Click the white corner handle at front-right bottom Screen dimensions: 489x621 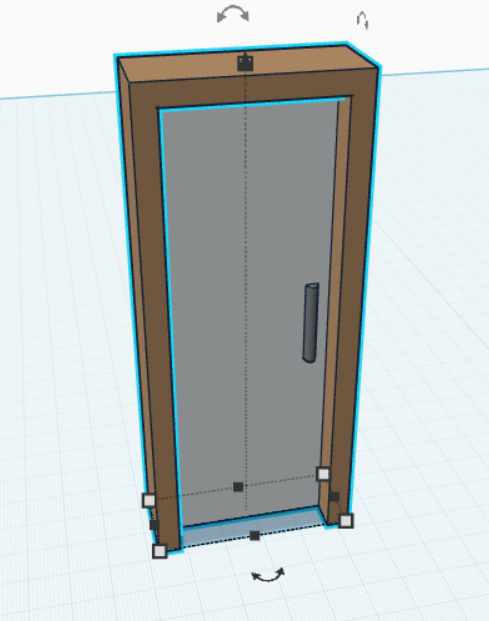(346, 521)
